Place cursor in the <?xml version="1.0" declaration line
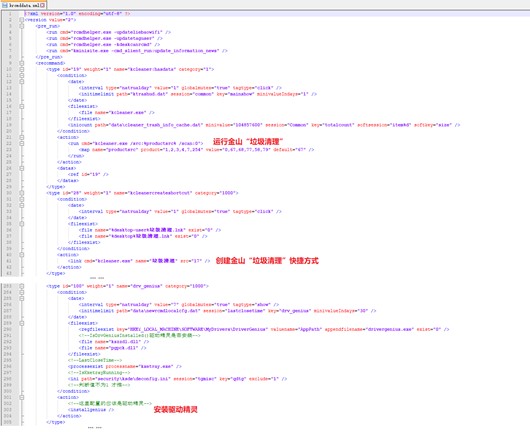530x432 pixels. [77, 14]
